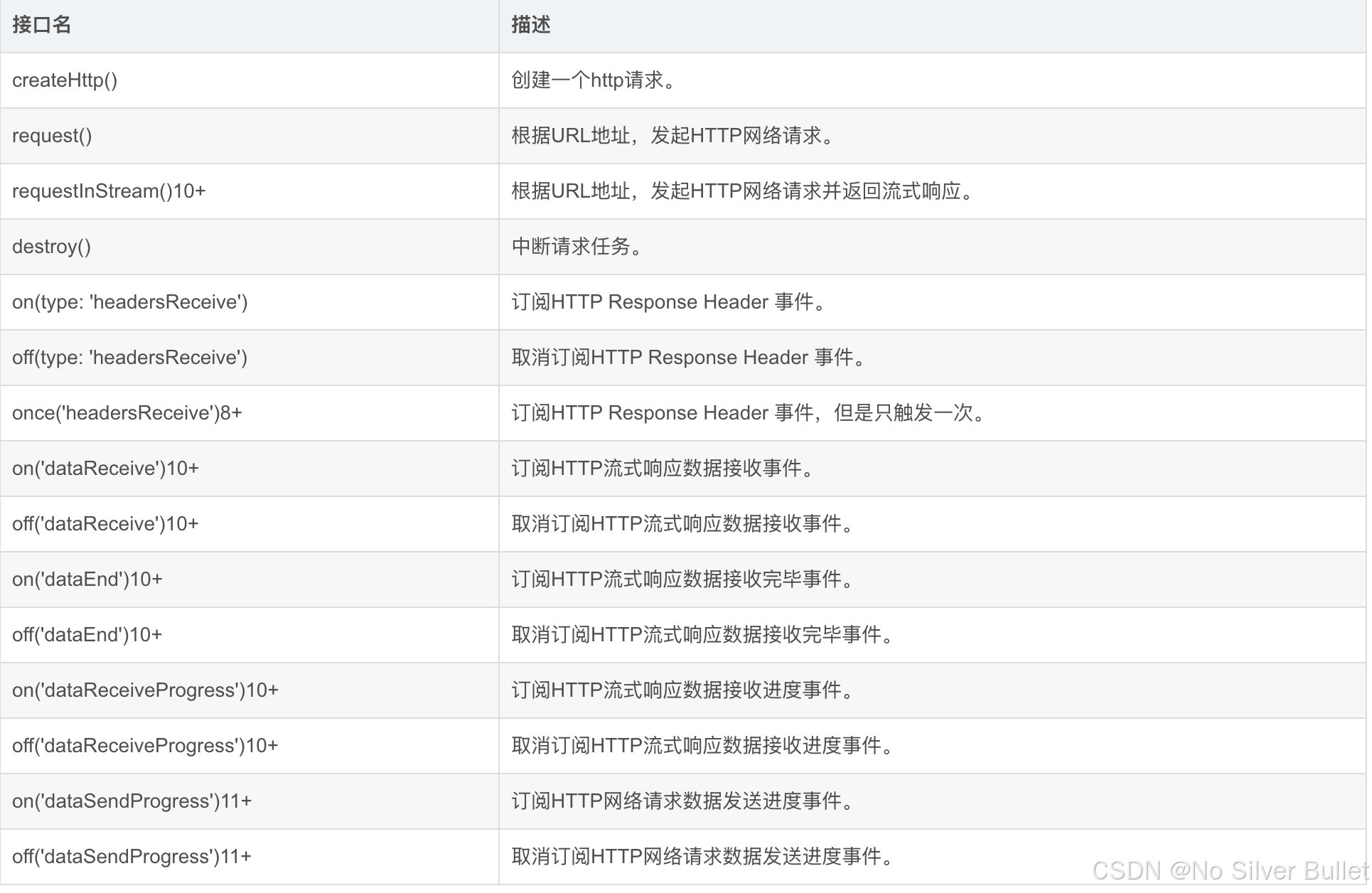
Task: Click description 创建一个http请求
Action: [593, 80]
